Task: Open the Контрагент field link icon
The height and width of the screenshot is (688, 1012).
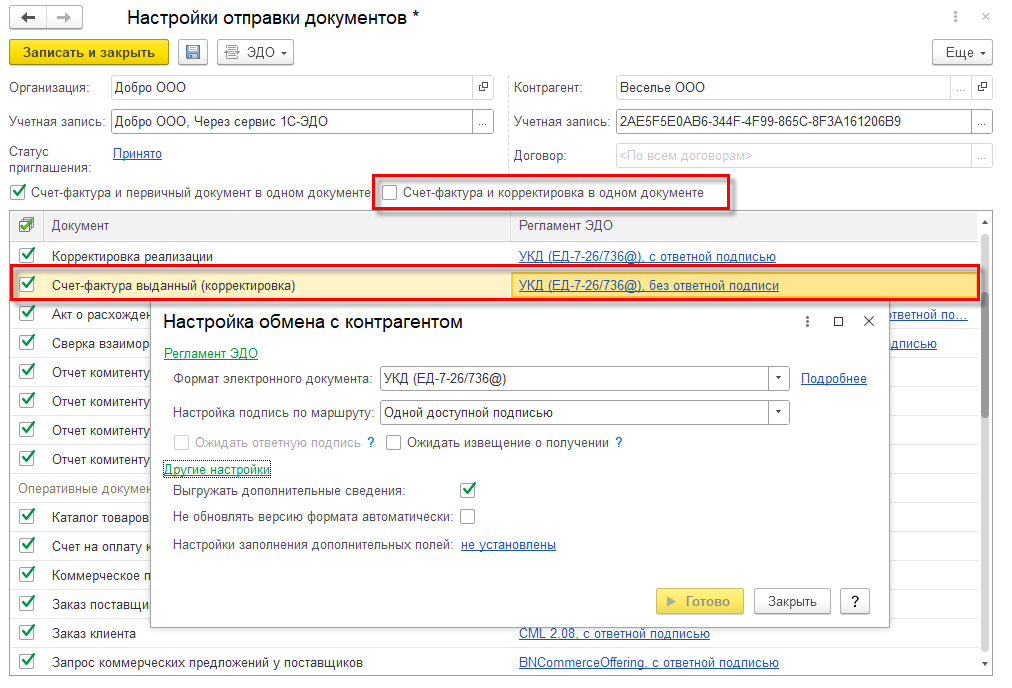Action: click(982, 87)
